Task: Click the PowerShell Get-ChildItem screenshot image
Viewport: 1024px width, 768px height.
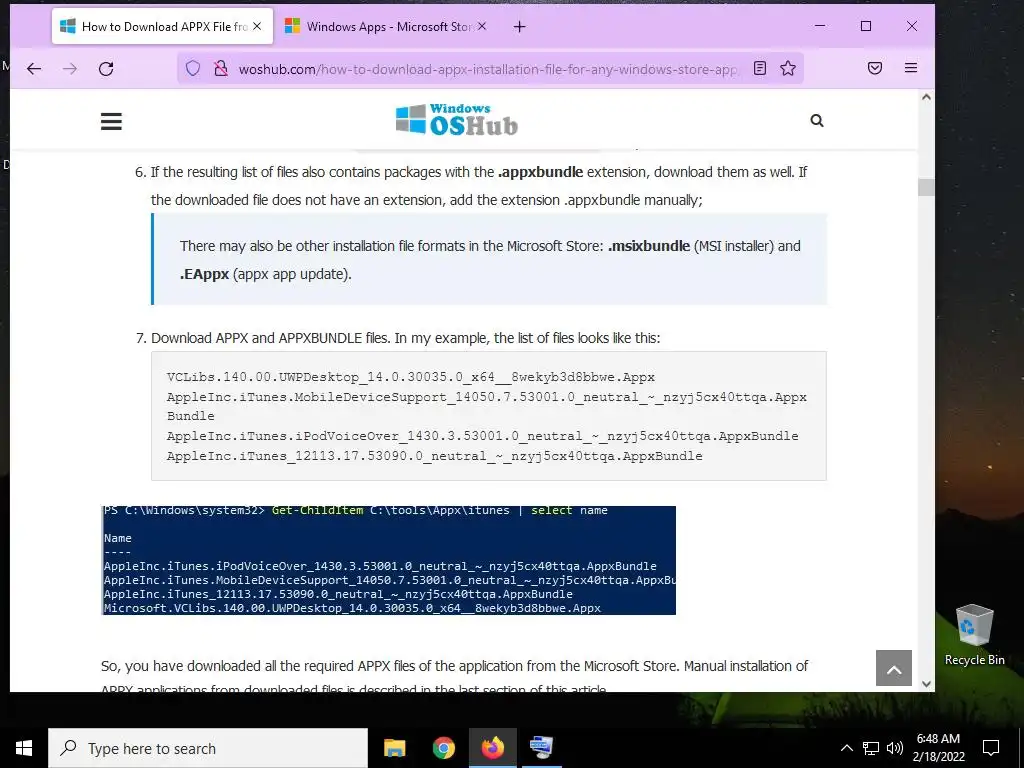Action: pyautogui.click(x=389, y=560)
